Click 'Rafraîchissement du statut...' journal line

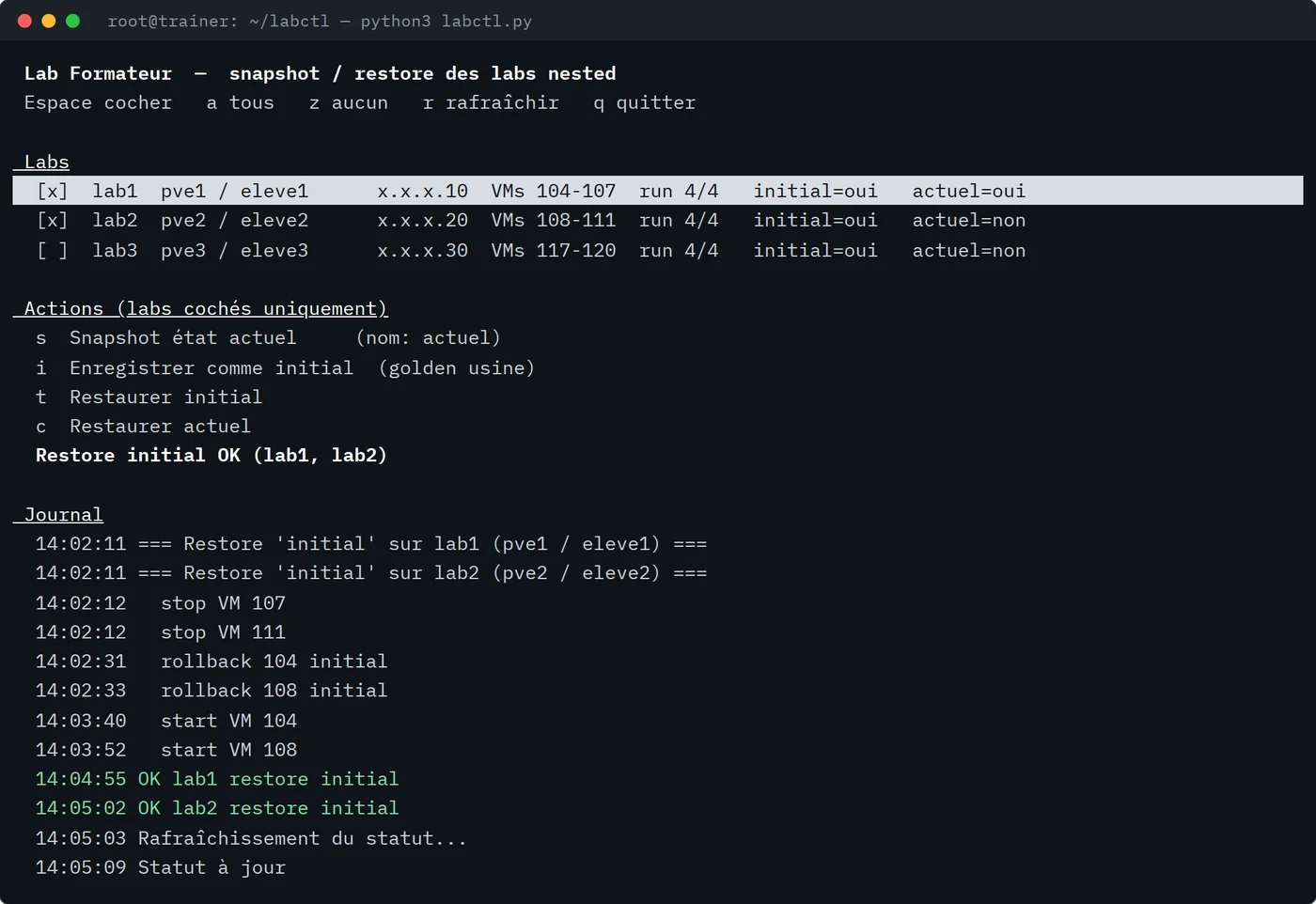tap(251, 837)
